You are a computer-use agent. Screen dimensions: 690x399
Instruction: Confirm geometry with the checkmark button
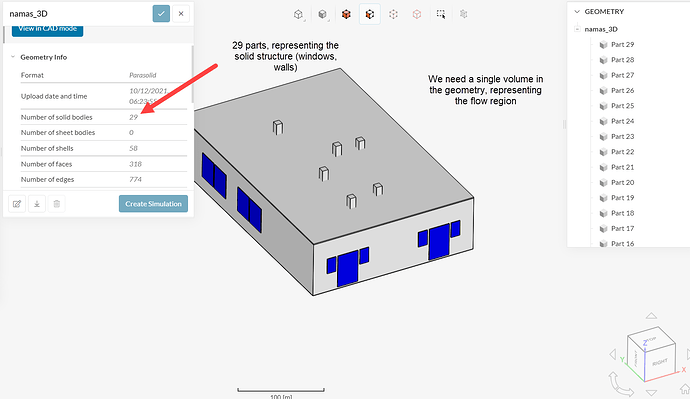(161, 14)
